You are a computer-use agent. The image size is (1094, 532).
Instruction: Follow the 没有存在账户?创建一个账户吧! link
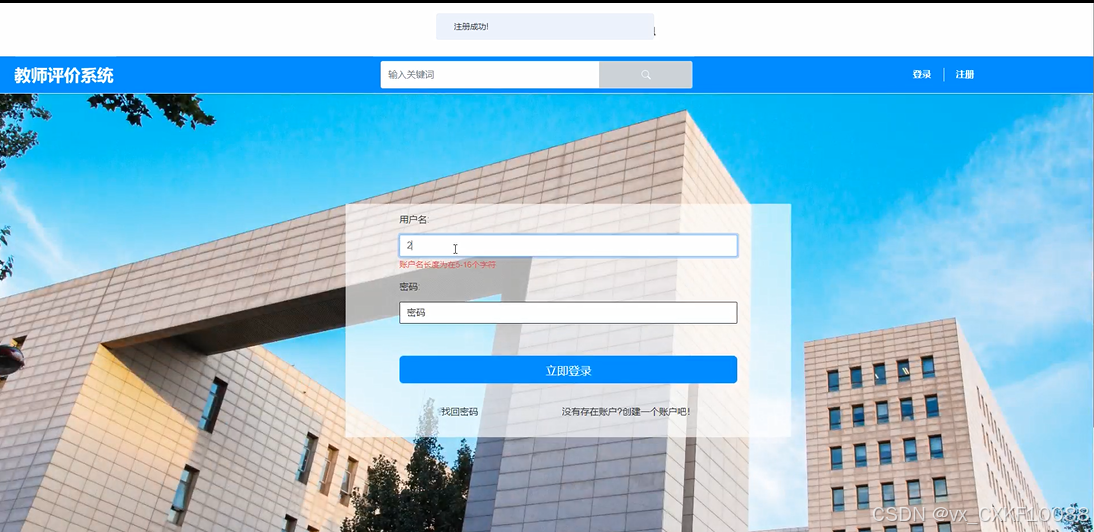pyautogui.click(x=626, y=412)
